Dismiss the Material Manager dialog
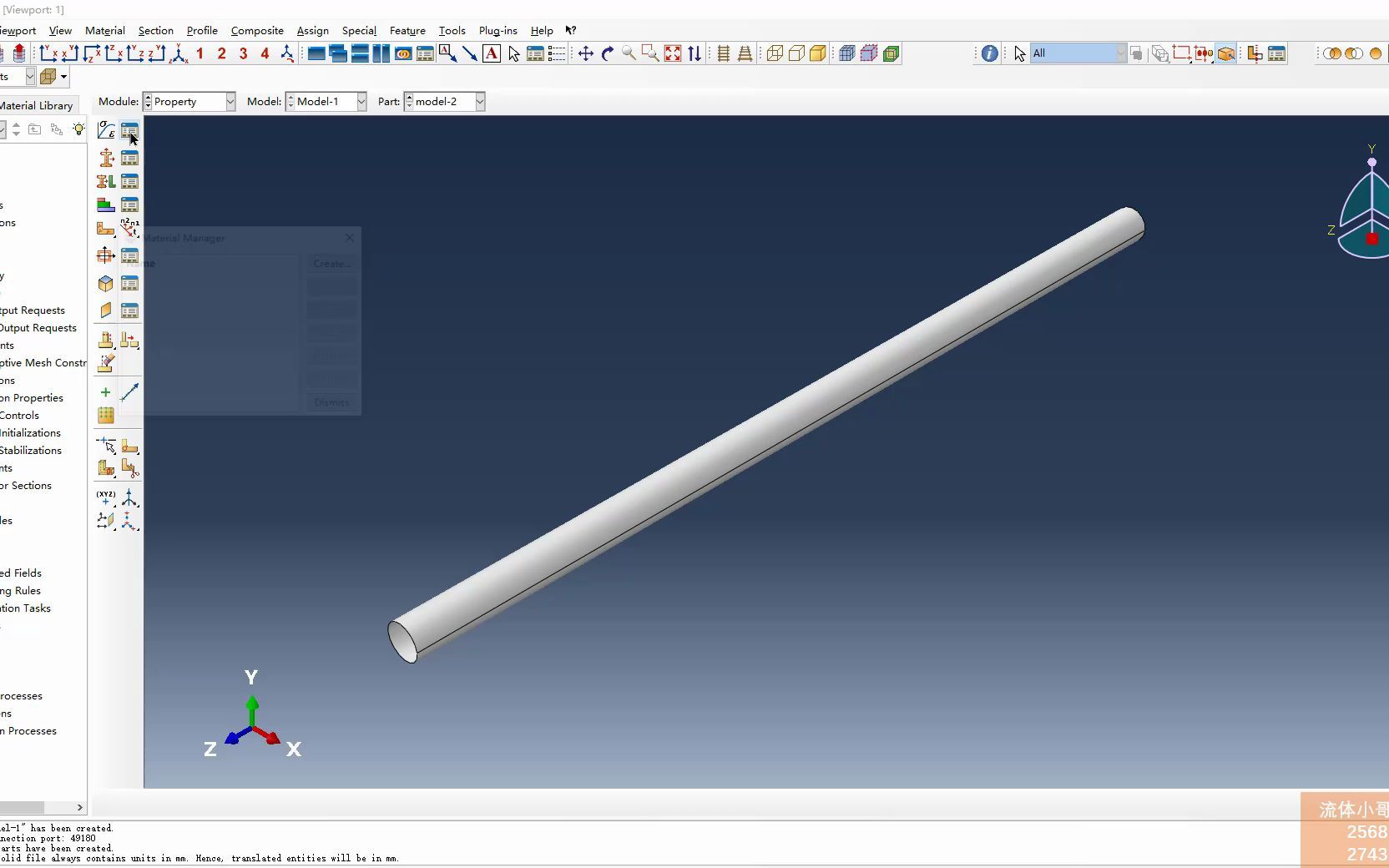The height and width of the screenshot is (868, 1389). 331,401
